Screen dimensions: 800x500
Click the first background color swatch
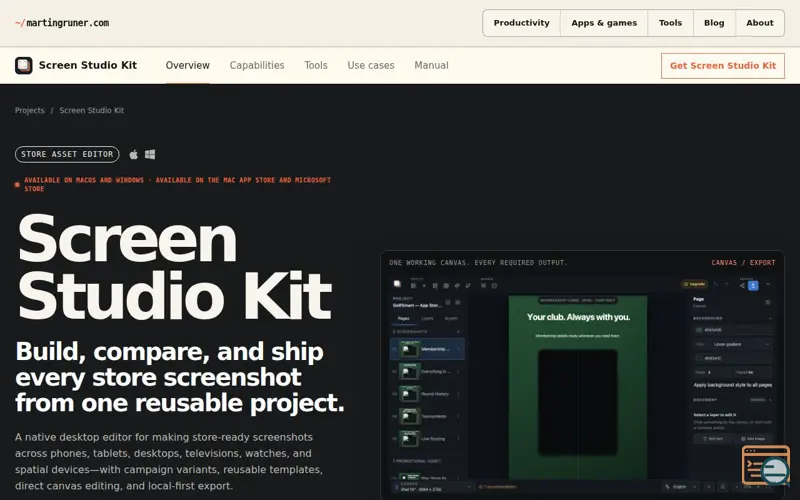click(x=699, y=330)
